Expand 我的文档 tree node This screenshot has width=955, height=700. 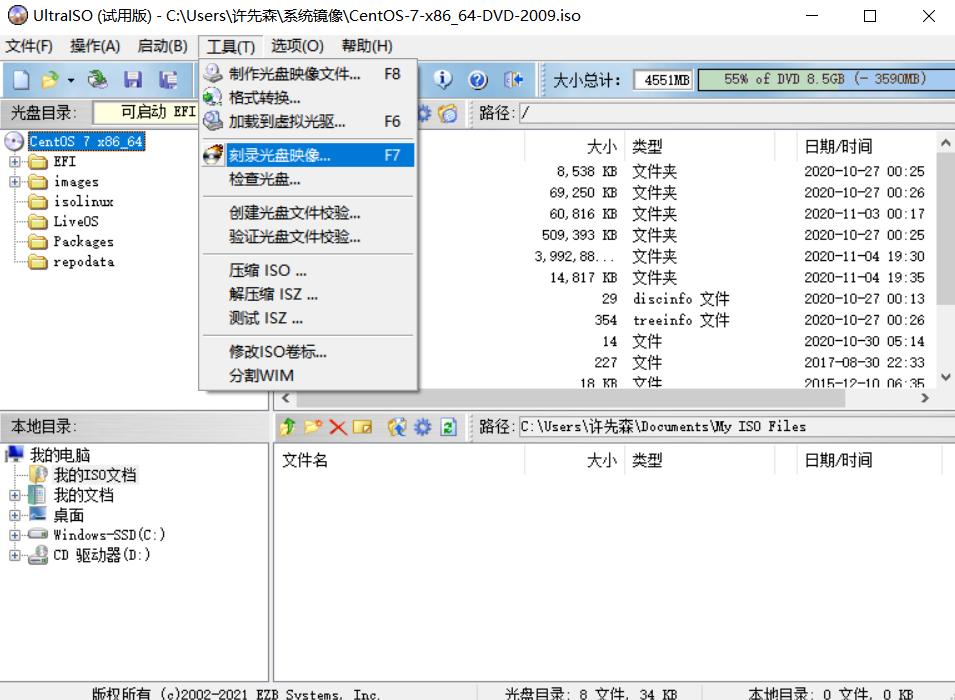pos(15,496)
